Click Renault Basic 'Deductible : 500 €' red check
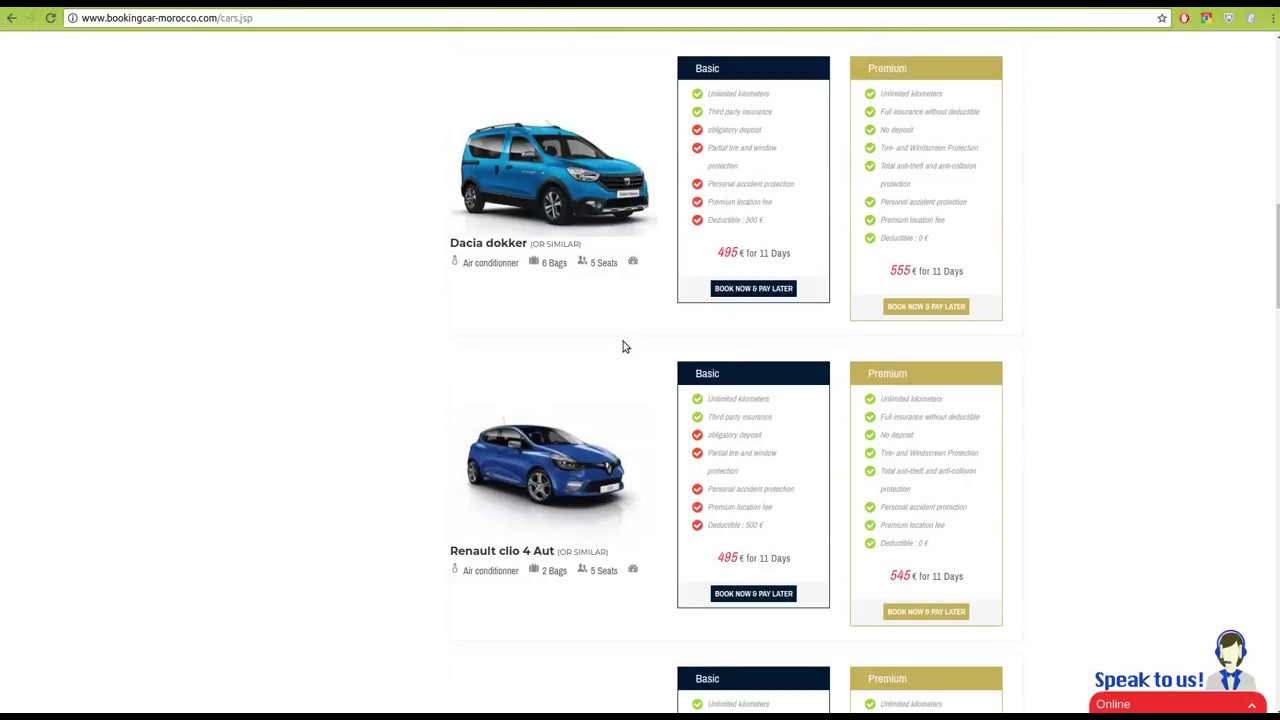Screen dimensions: 1280x720 click(697, 525)
